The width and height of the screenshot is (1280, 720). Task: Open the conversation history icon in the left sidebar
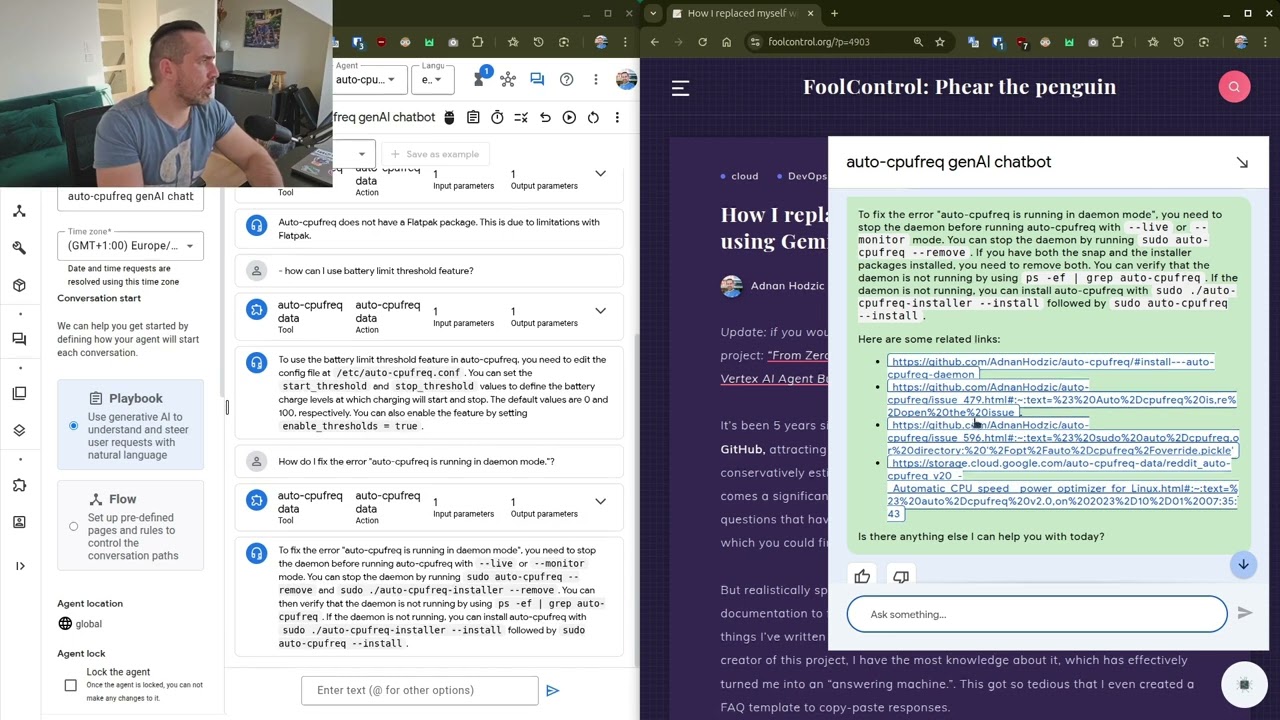pyautogui.click(x=19, y=339)
